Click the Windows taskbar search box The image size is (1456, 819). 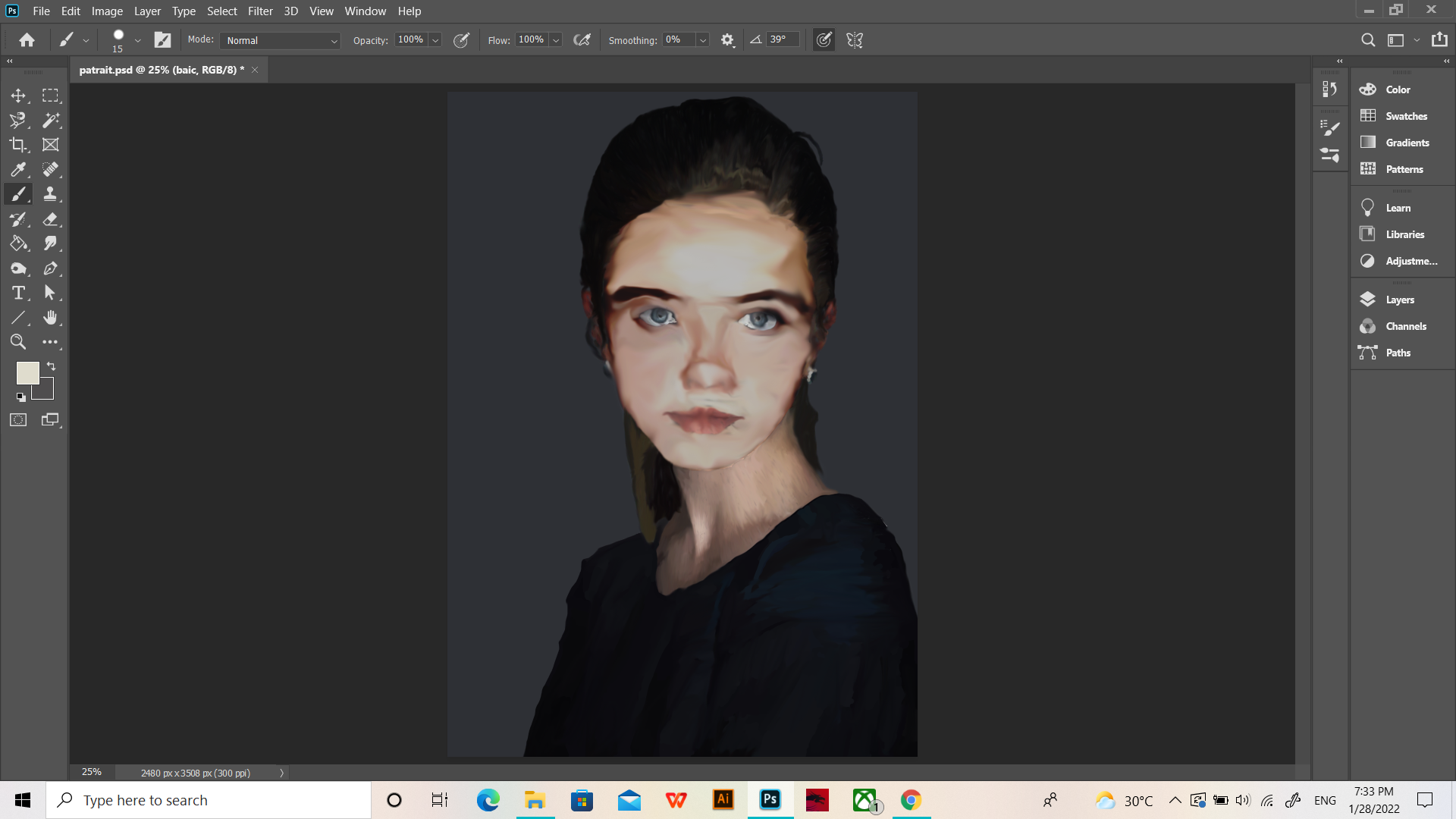point(209,800)
